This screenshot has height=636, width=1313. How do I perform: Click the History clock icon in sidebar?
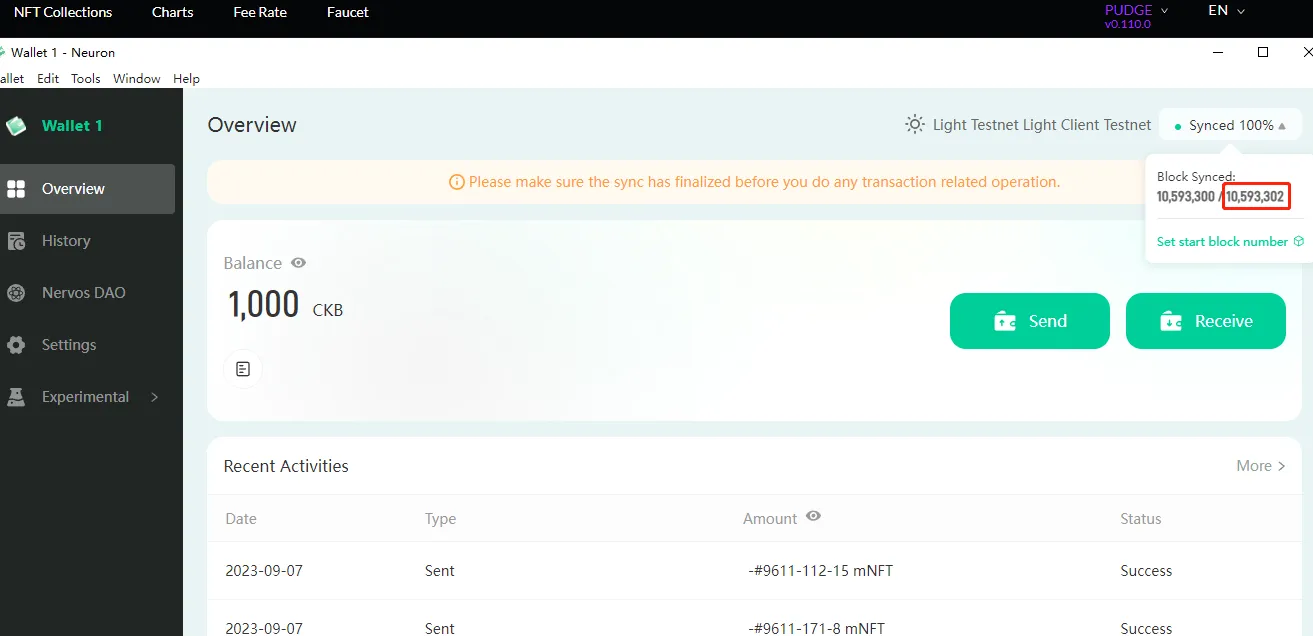(x=16, y=241)
